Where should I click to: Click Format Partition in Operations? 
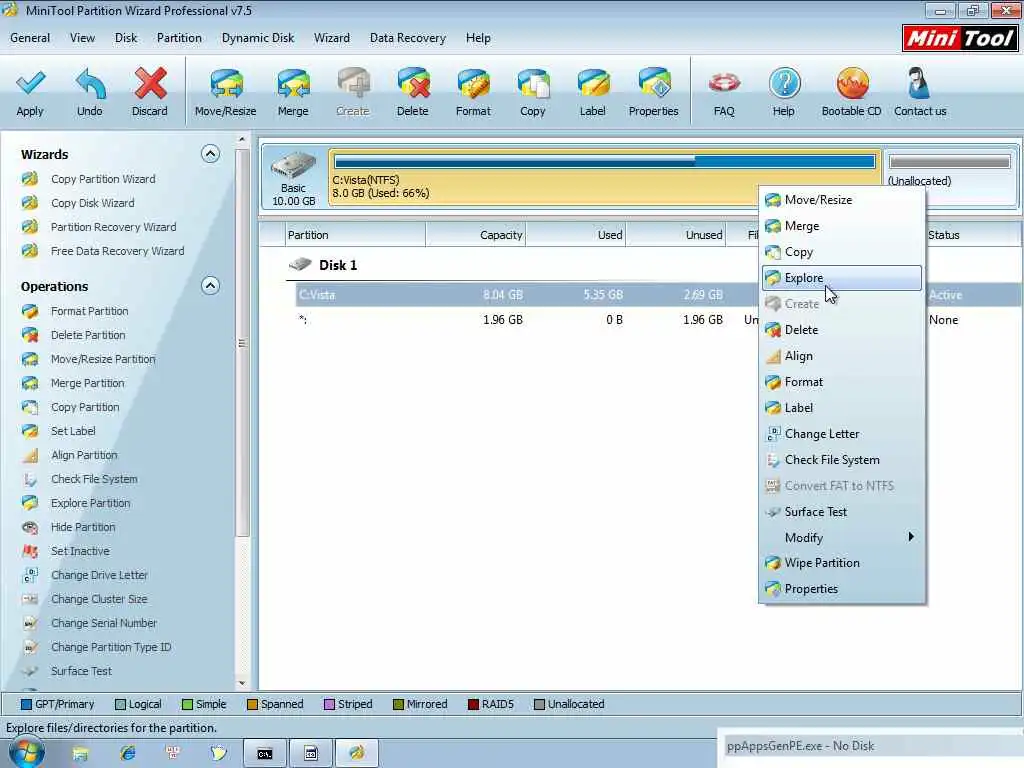click(89, 312)
